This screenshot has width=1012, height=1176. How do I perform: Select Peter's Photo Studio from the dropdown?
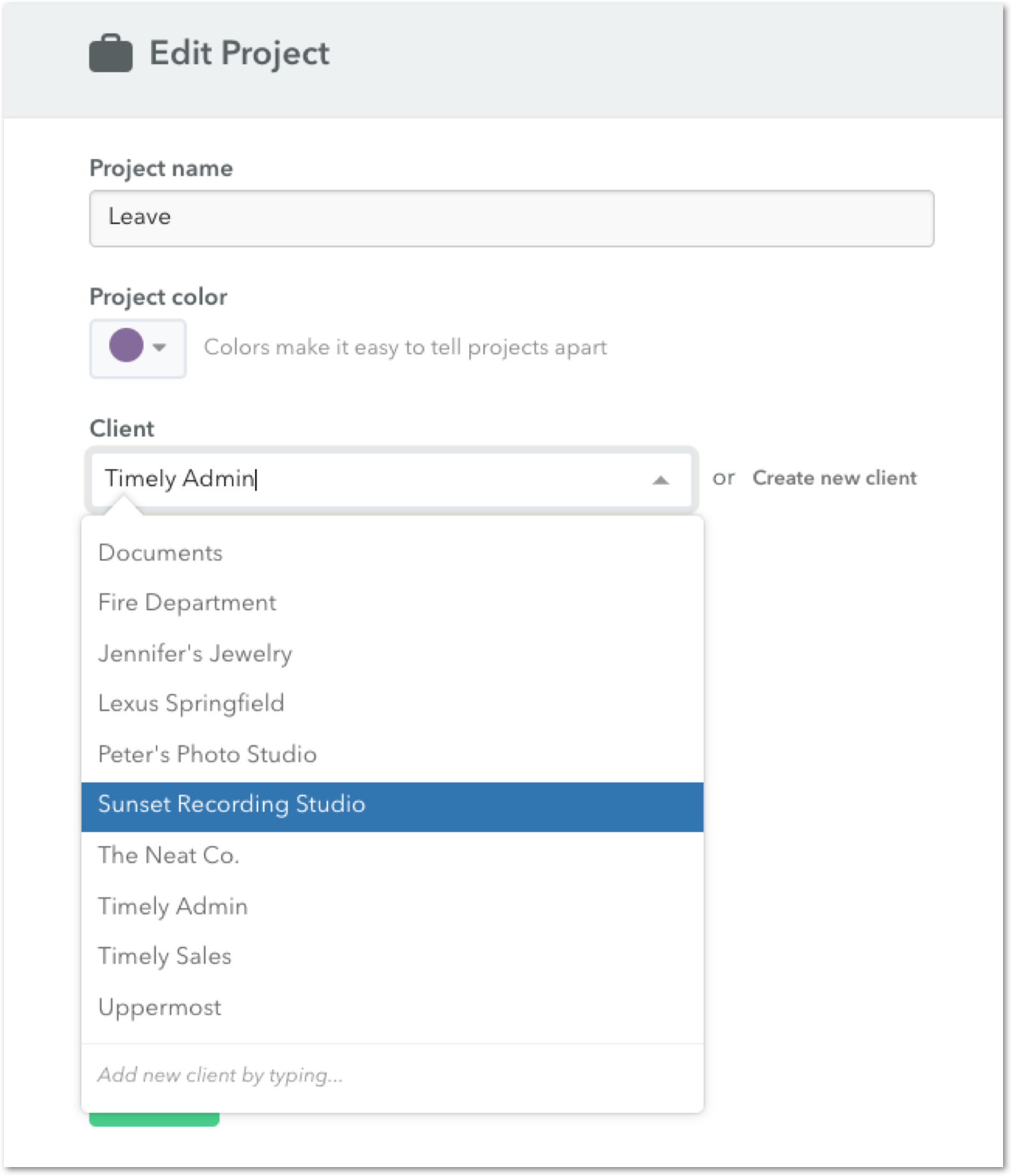pos(206,754)
